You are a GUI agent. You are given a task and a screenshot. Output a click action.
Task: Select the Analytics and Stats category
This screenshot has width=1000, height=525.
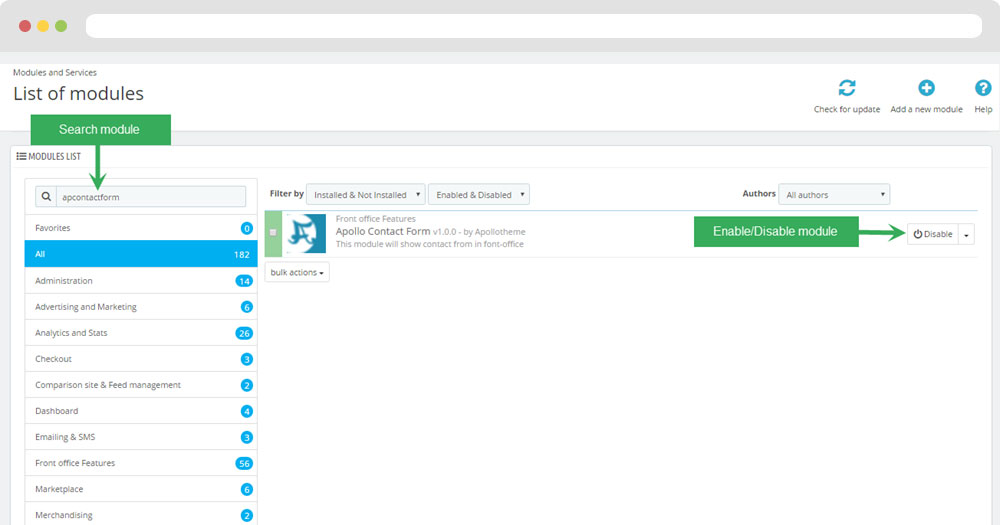point(141,333)
